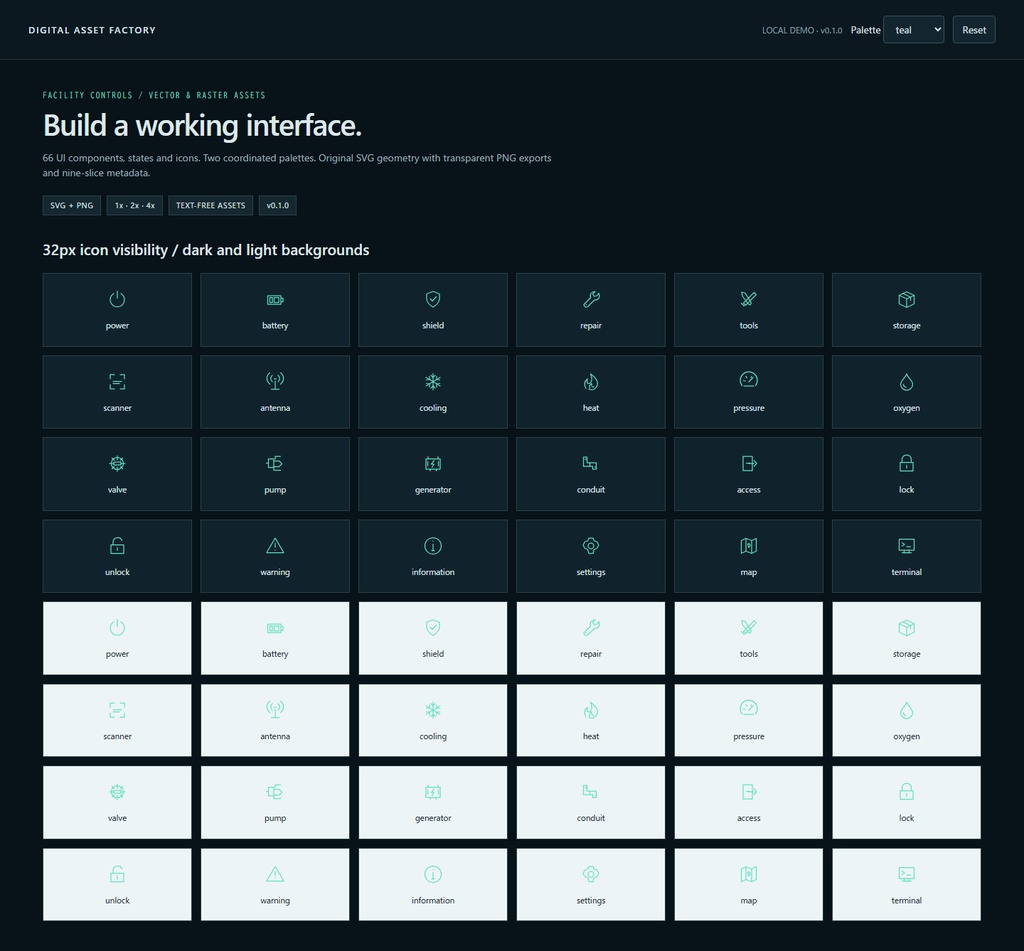Screen dimensions: 1024x951
Task: Click the power icon on dark background
Action: click(117, 299)
